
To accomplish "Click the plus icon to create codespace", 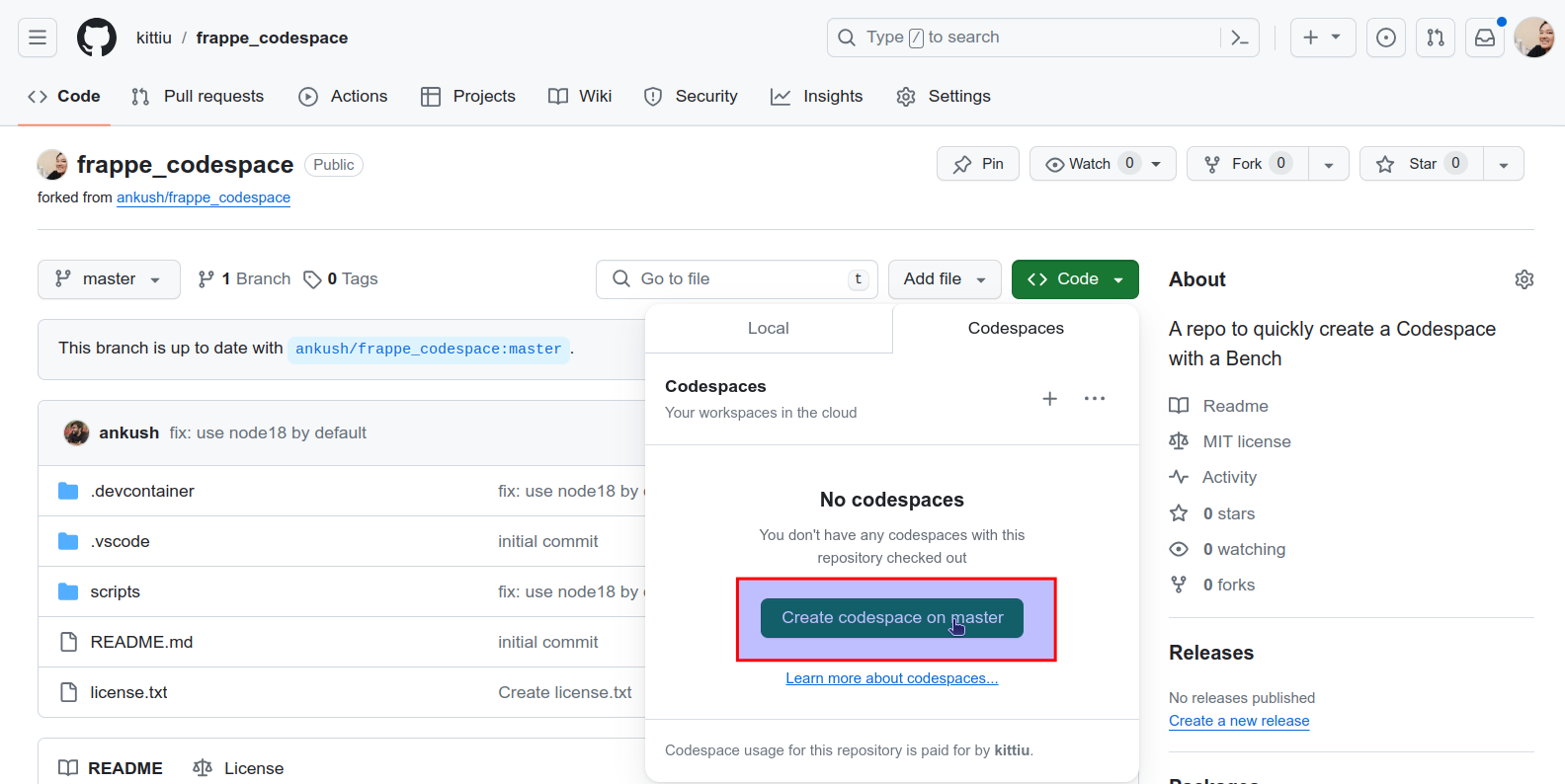I will [x=1049, y=399].
